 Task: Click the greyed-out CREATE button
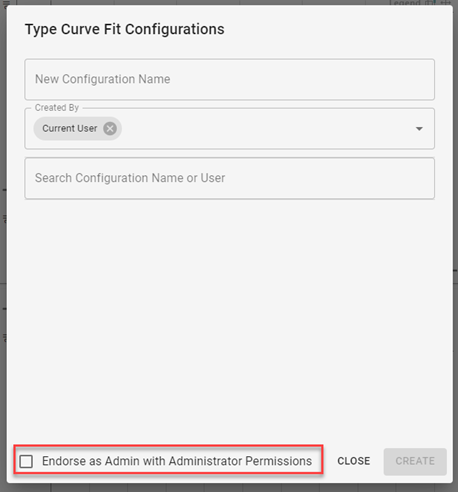pyautogui.click(x=415, y=461)
